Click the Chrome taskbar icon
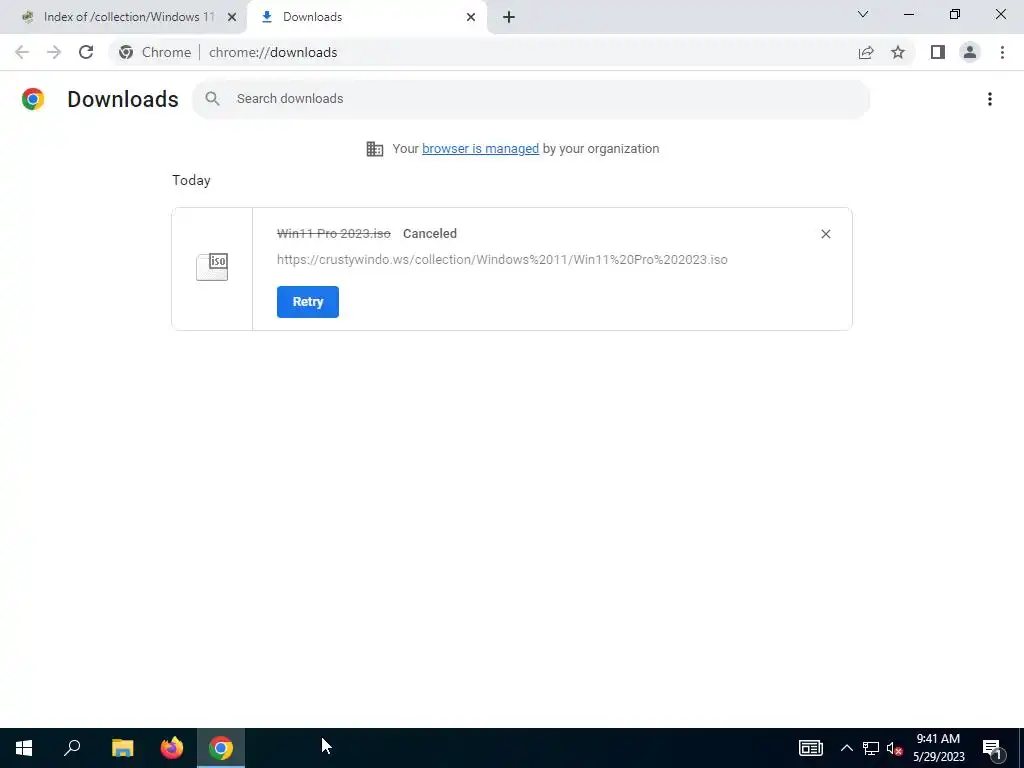 pyautogui.click(x=221, y=748)
